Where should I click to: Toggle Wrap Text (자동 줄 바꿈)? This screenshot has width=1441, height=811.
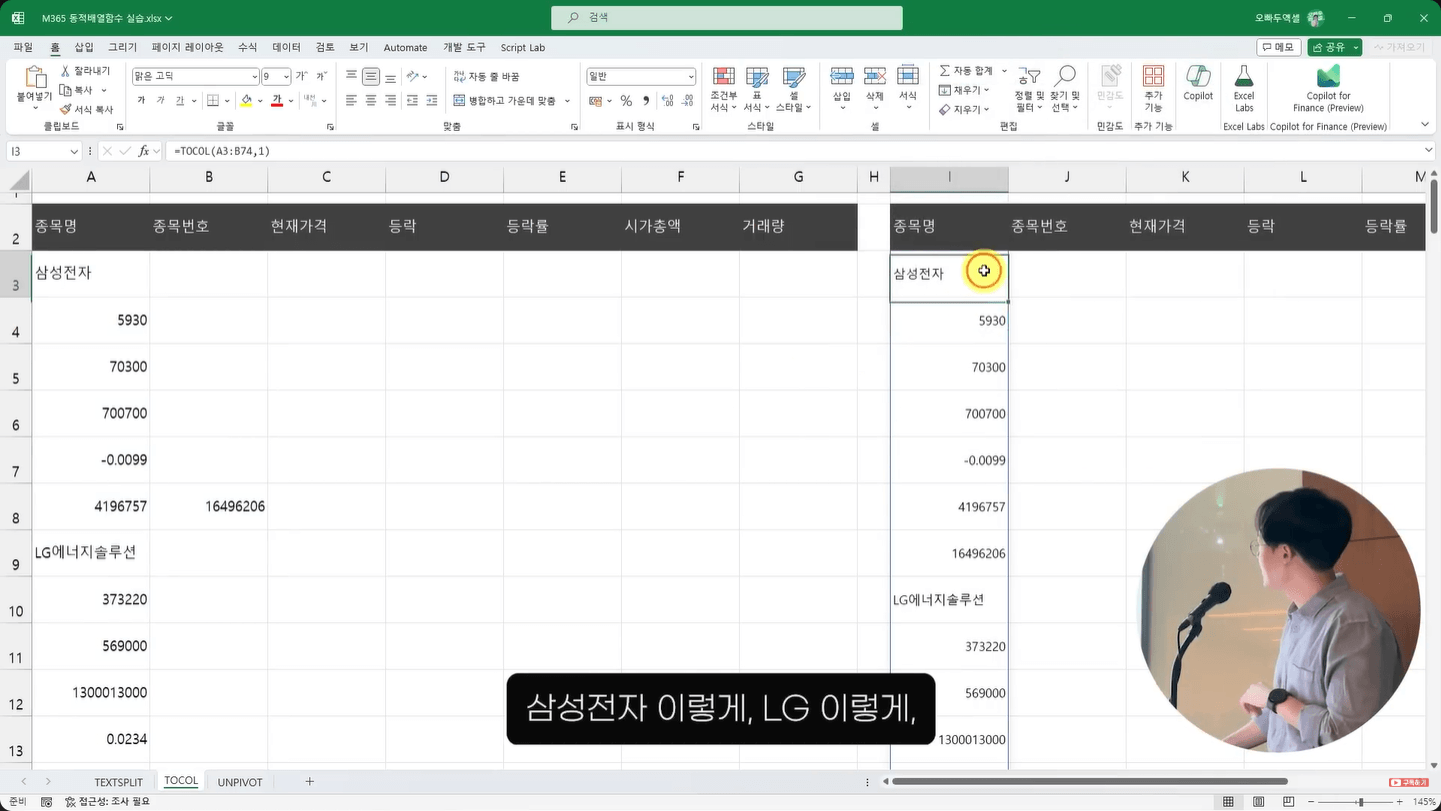486,76
